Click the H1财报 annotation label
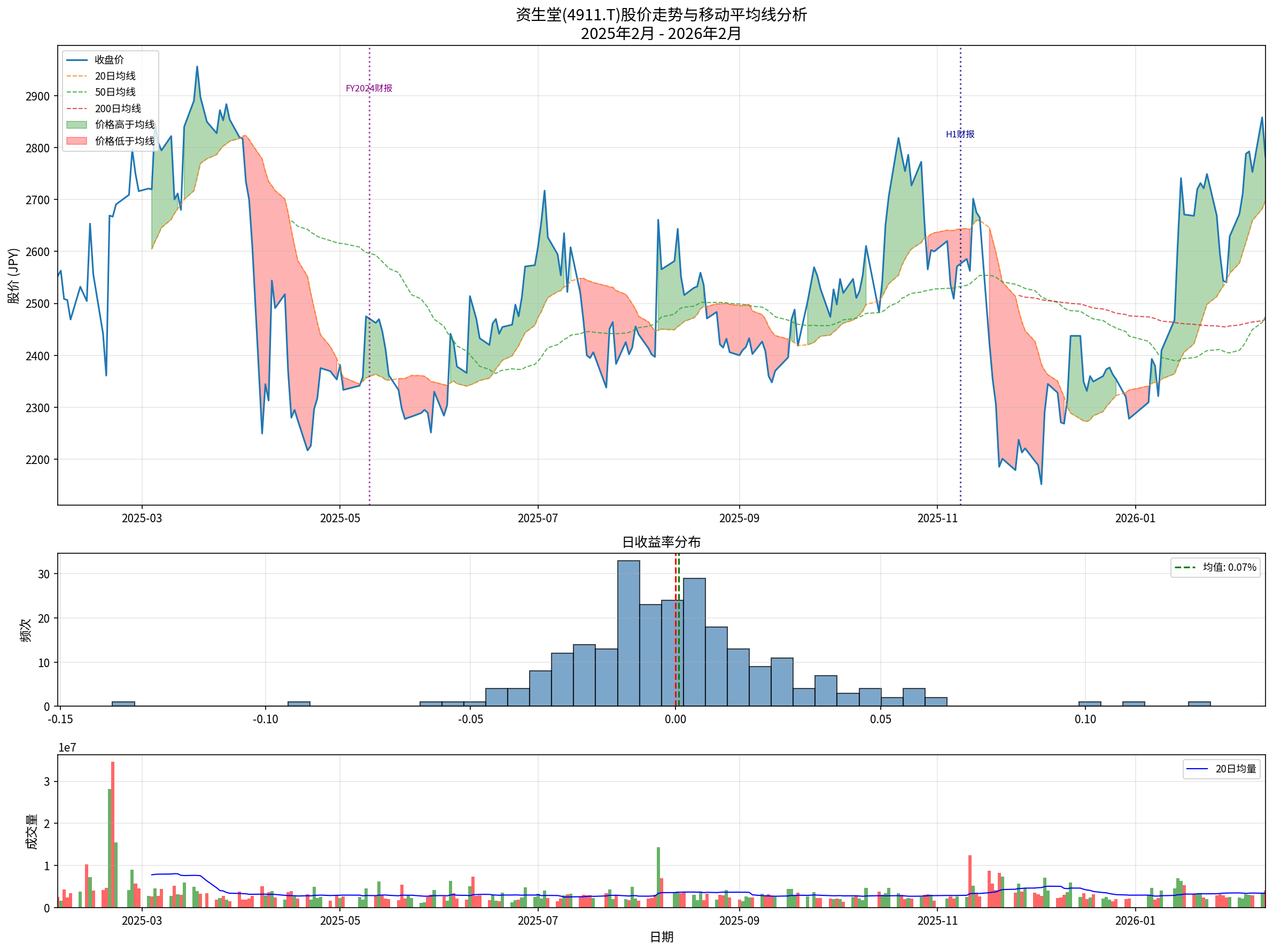Viewport: 1273px width, 952px height. 960,134
